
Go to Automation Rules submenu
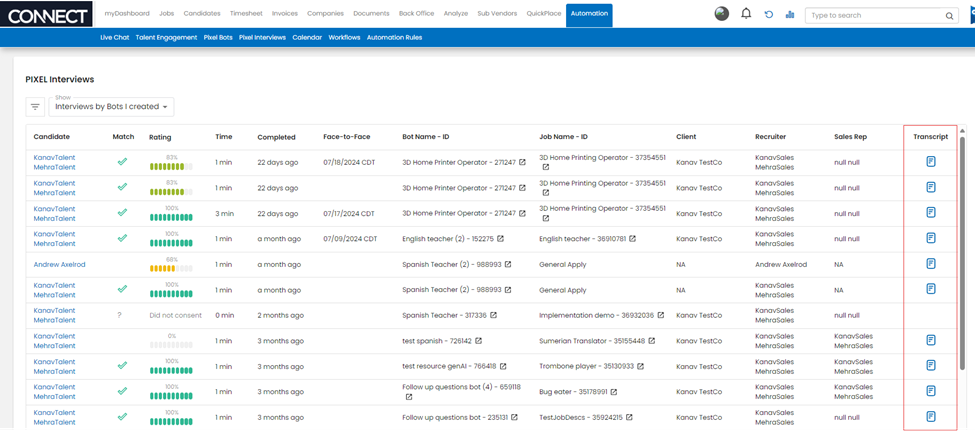coord(394,37)
